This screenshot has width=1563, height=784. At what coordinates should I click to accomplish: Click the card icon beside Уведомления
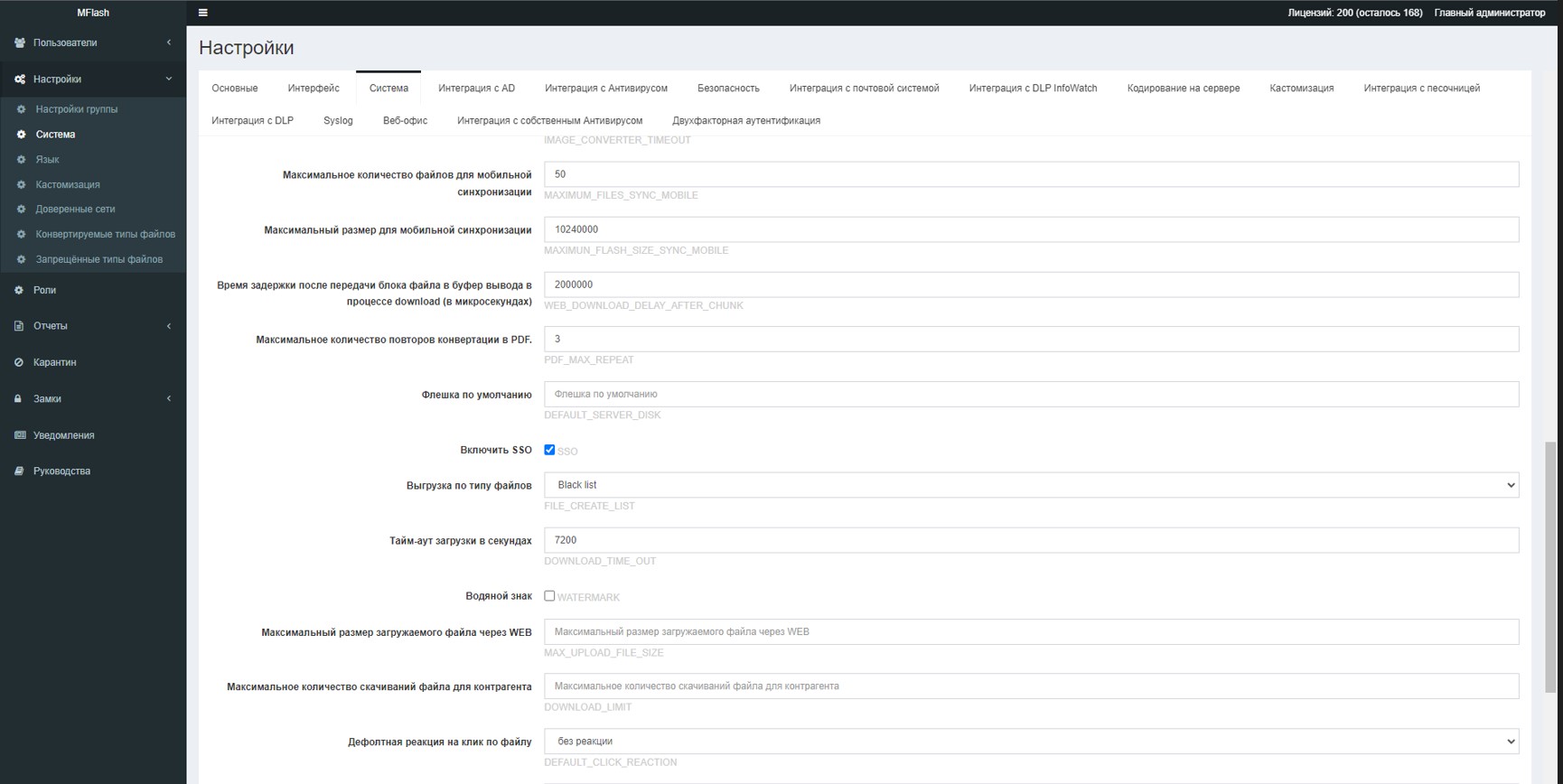(20, 435)
